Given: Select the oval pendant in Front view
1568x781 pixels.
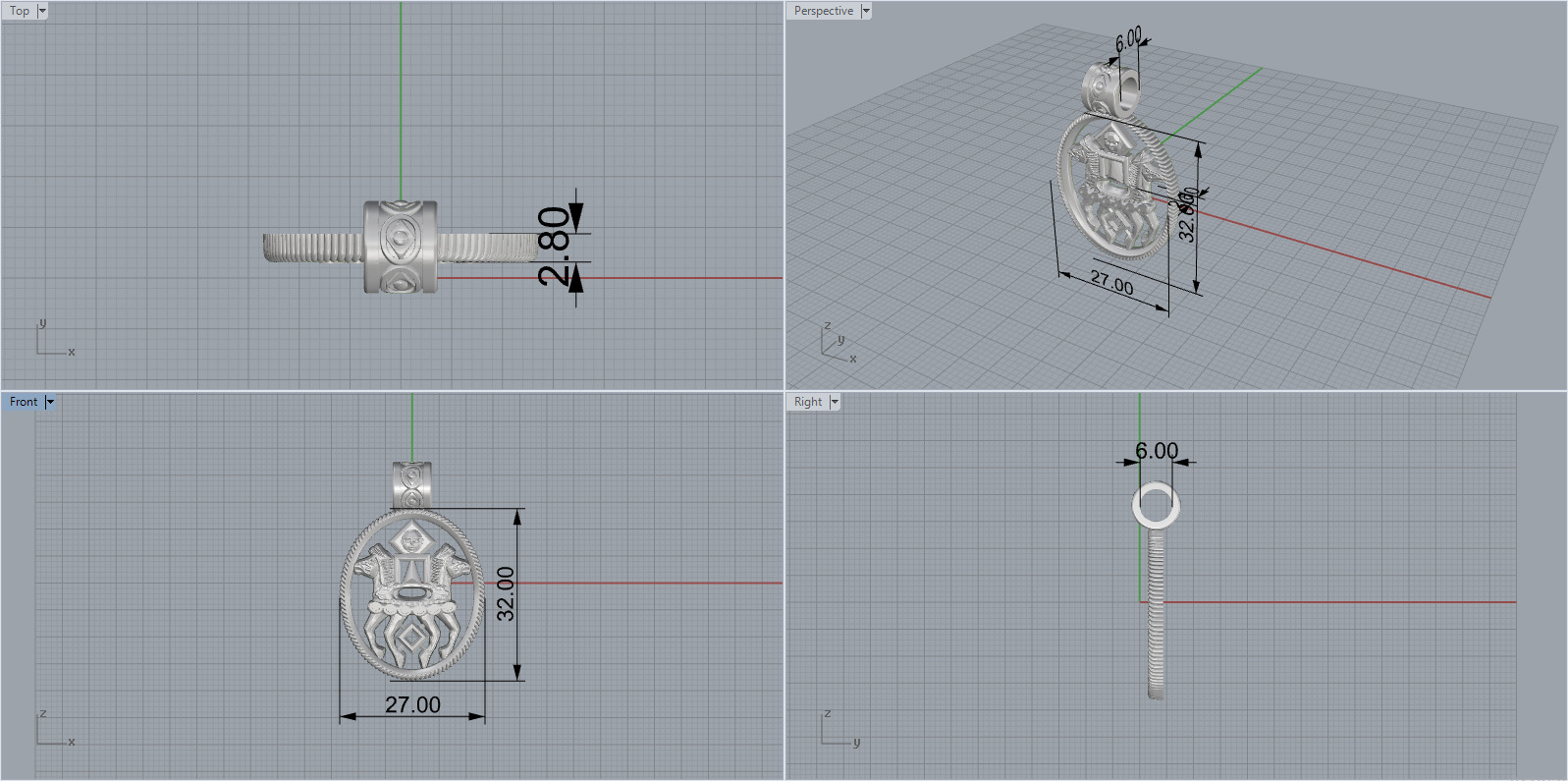Looking at the screenshot, I should click(x=412, y=593).
